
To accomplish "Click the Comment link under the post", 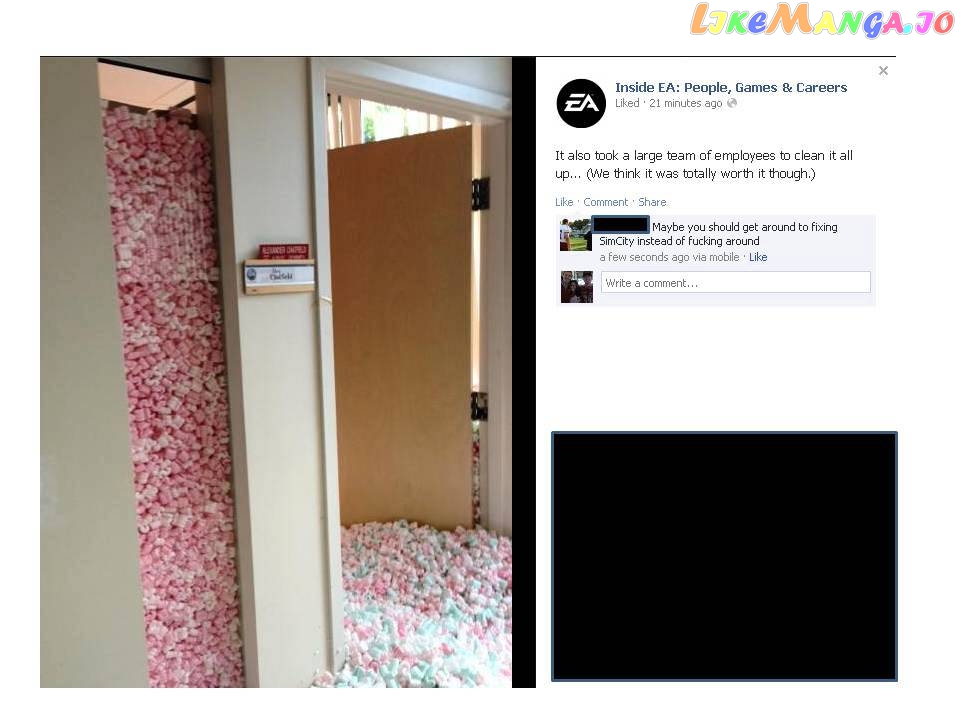I will [606, 202].
